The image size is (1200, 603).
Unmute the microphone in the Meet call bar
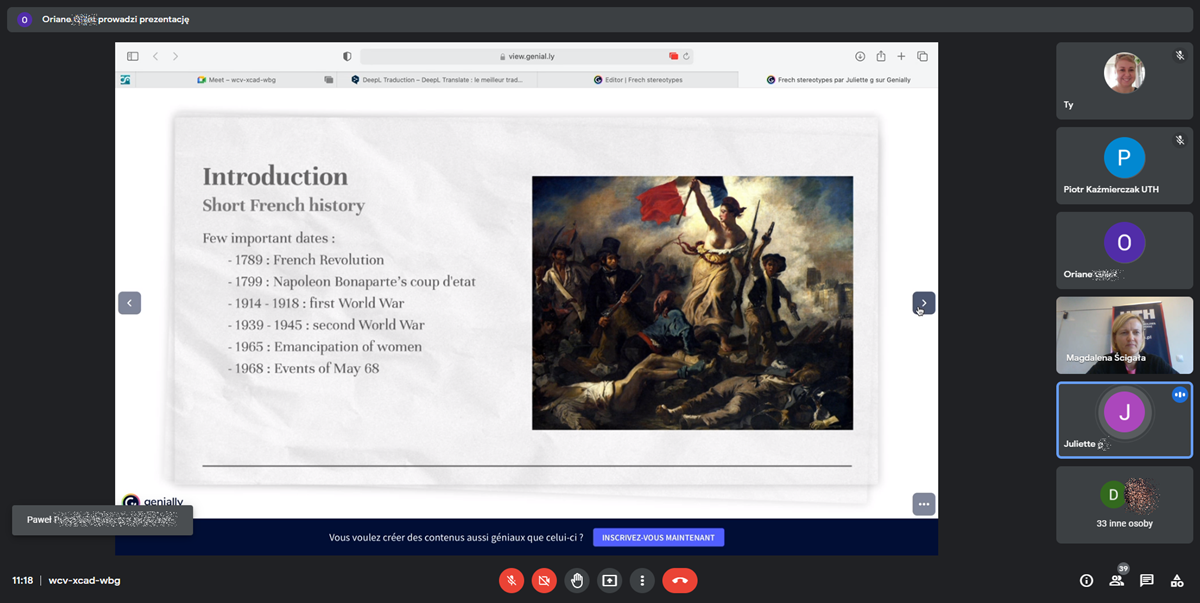click(511, 580)
